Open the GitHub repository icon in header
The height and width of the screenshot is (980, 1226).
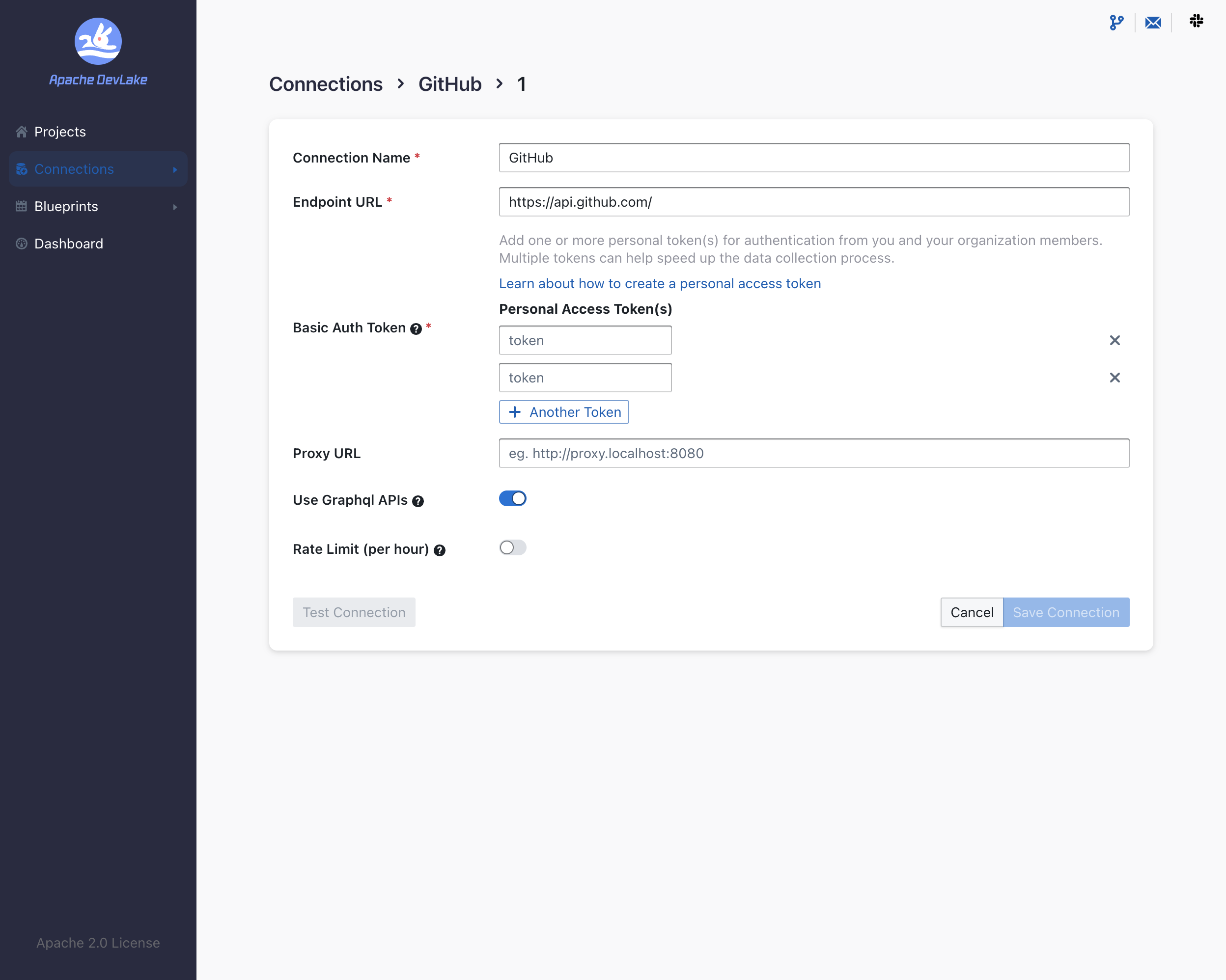[1116, 22]
